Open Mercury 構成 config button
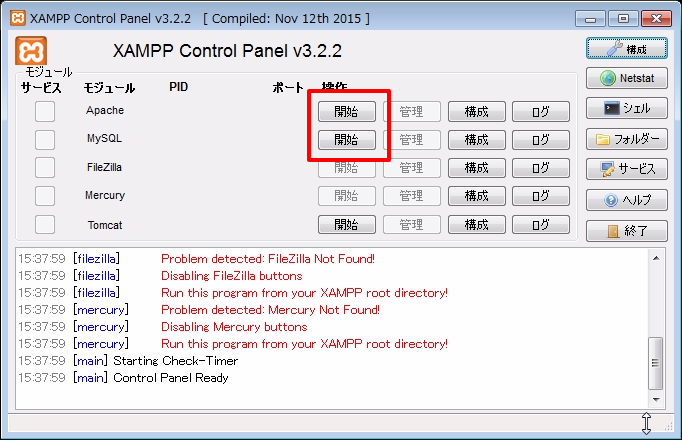 click(477, 196)
